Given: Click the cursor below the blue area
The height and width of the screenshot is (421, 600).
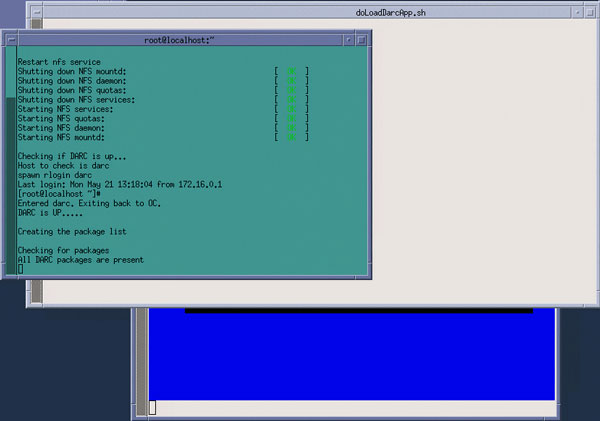Looking at the screenshot, I should pyautogui.click(x=153, y=407).
